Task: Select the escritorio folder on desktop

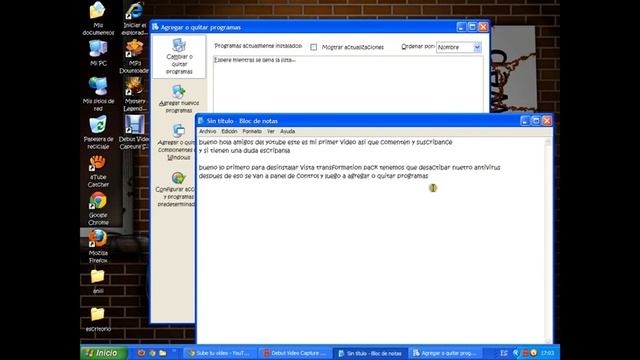Action: (x=98, y=319)
